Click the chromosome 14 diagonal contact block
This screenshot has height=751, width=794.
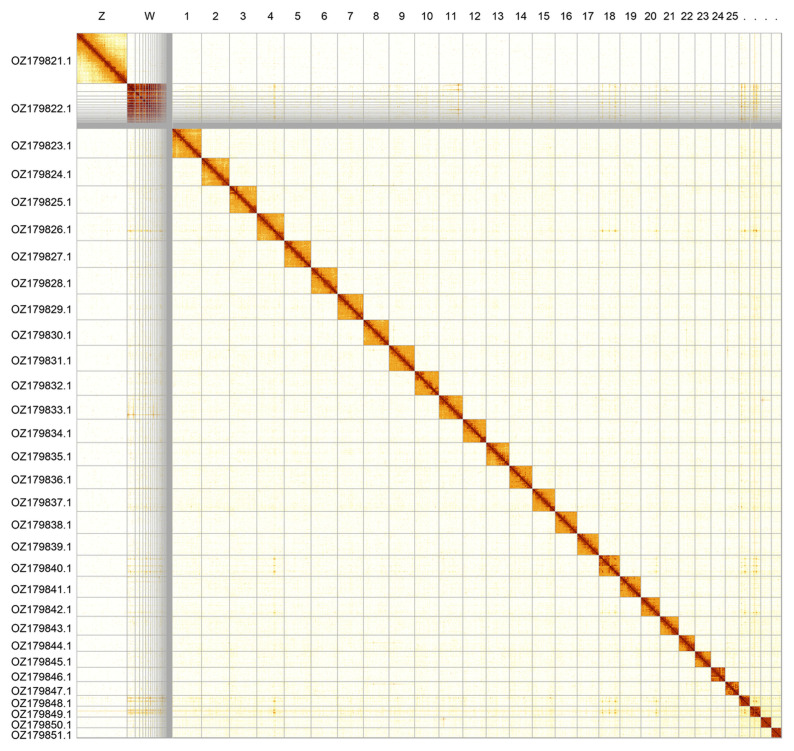pyautogui.click(x=521, y=478)
